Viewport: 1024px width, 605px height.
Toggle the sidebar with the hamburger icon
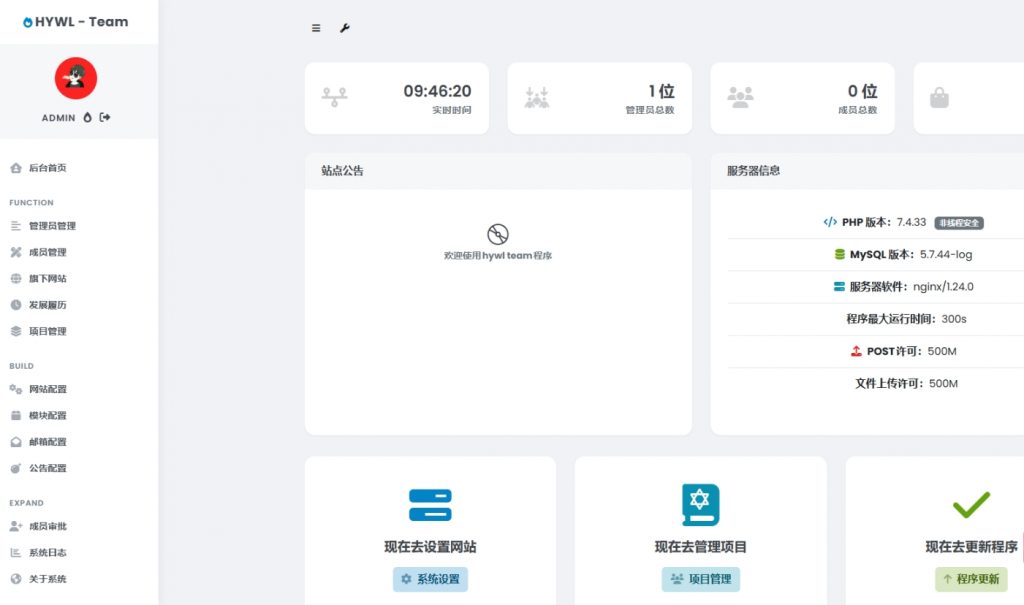tap(316, 29)
